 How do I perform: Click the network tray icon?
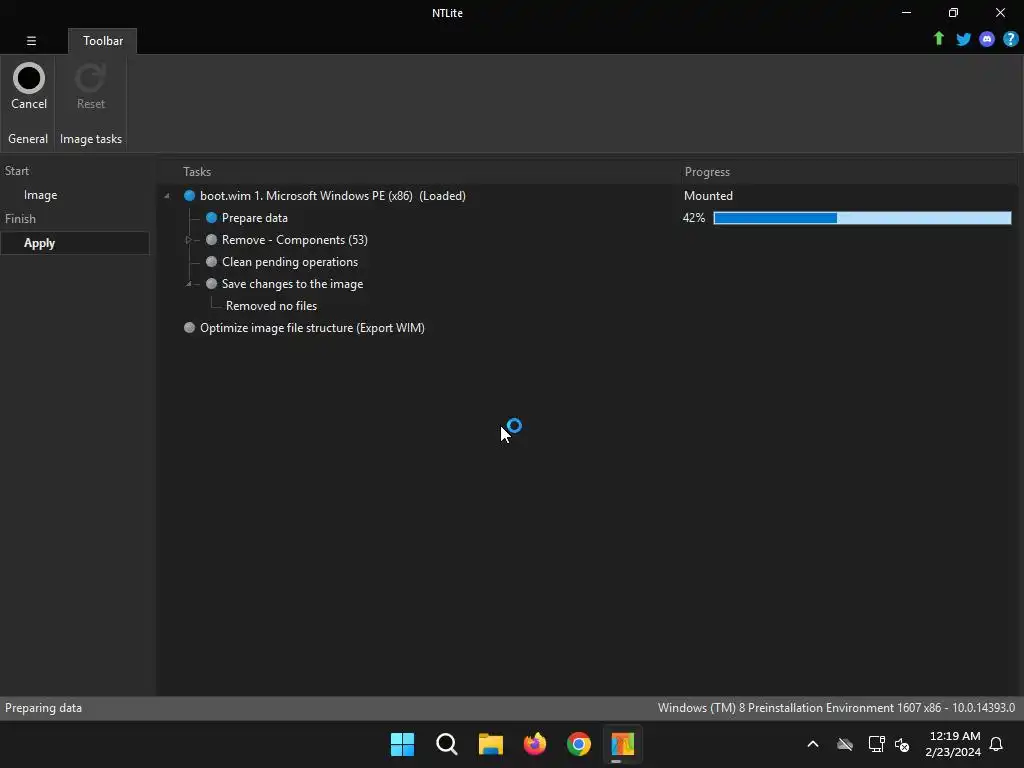(x=876, y=744)
